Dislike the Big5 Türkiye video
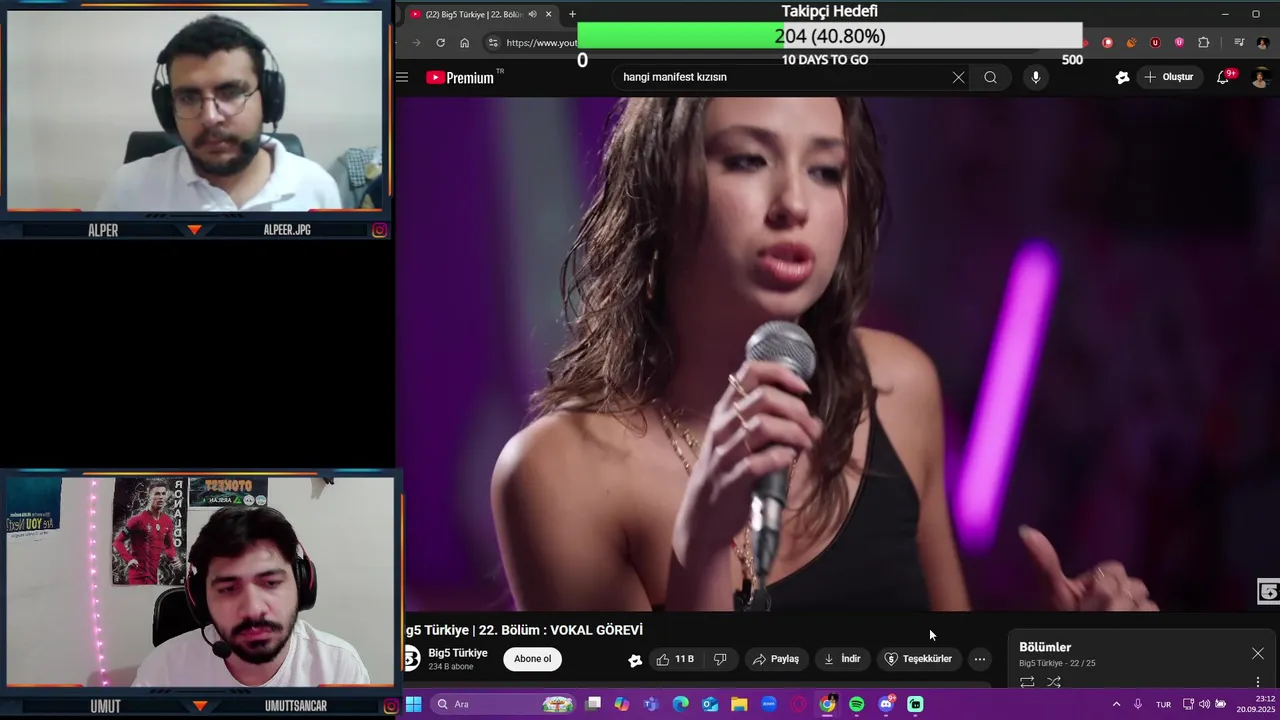 [720, 659]
